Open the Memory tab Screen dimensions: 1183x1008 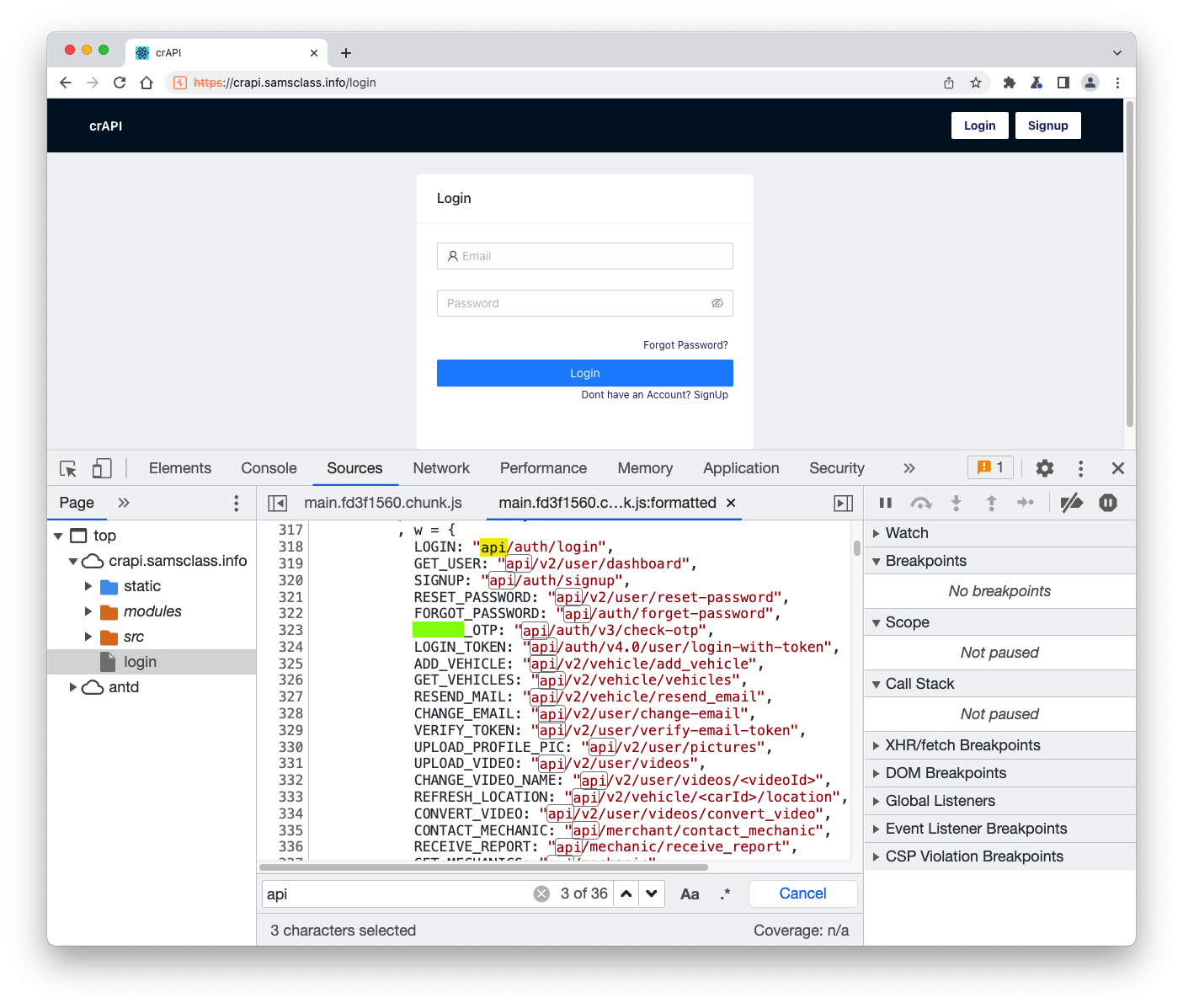point(645,468)
